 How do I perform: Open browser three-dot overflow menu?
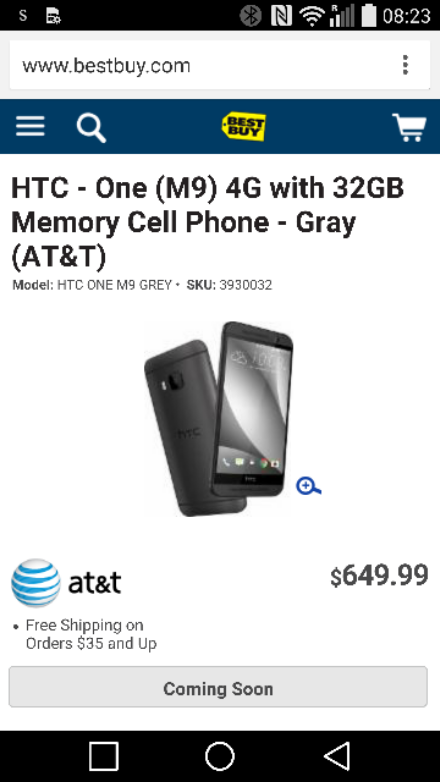click(x=405, y=65)
